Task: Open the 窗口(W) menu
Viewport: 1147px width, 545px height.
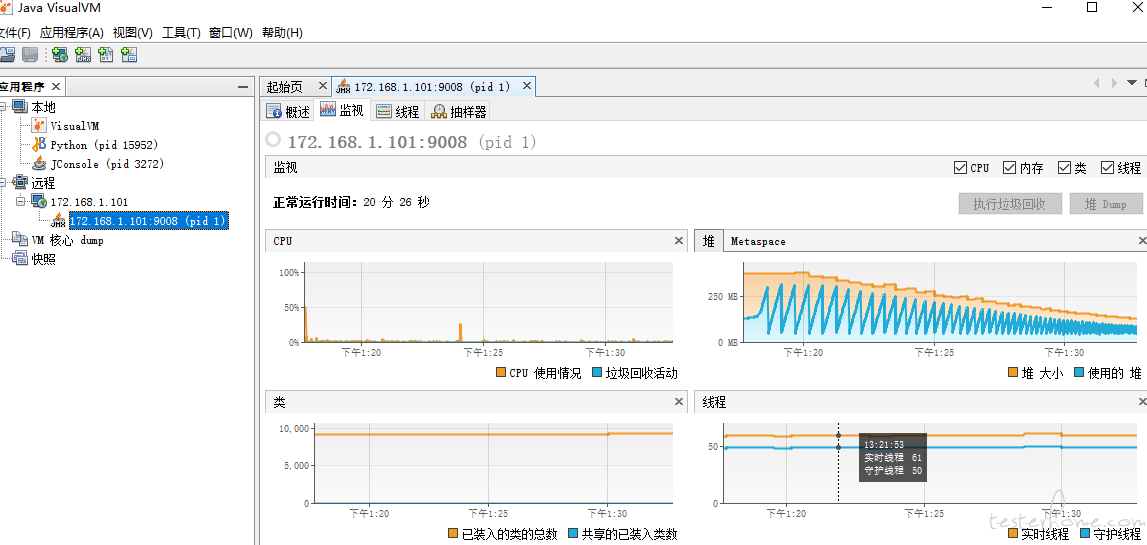Action: point(230,33)
